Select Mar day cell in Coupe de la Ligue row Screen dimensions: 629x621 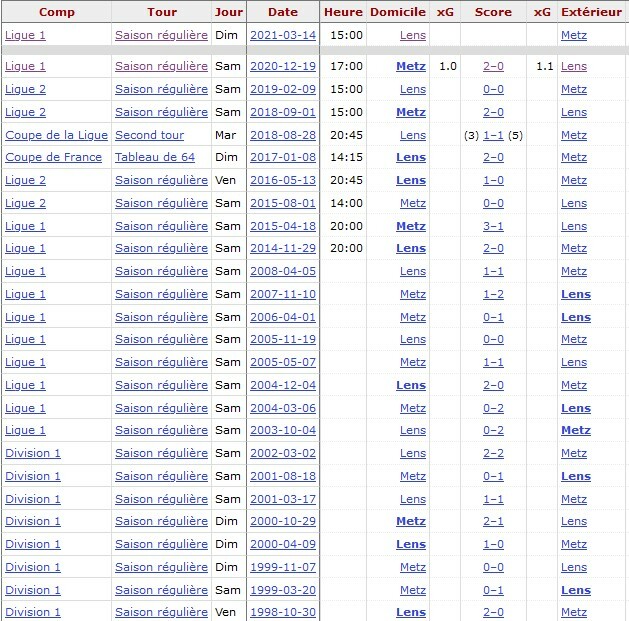click(x=225, y=135)
